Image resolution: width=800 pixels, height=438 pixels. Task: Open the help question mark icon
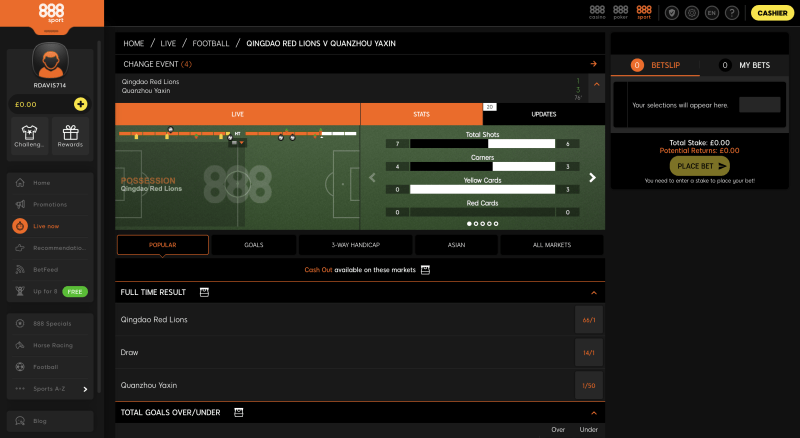click(x=732, y=13)
